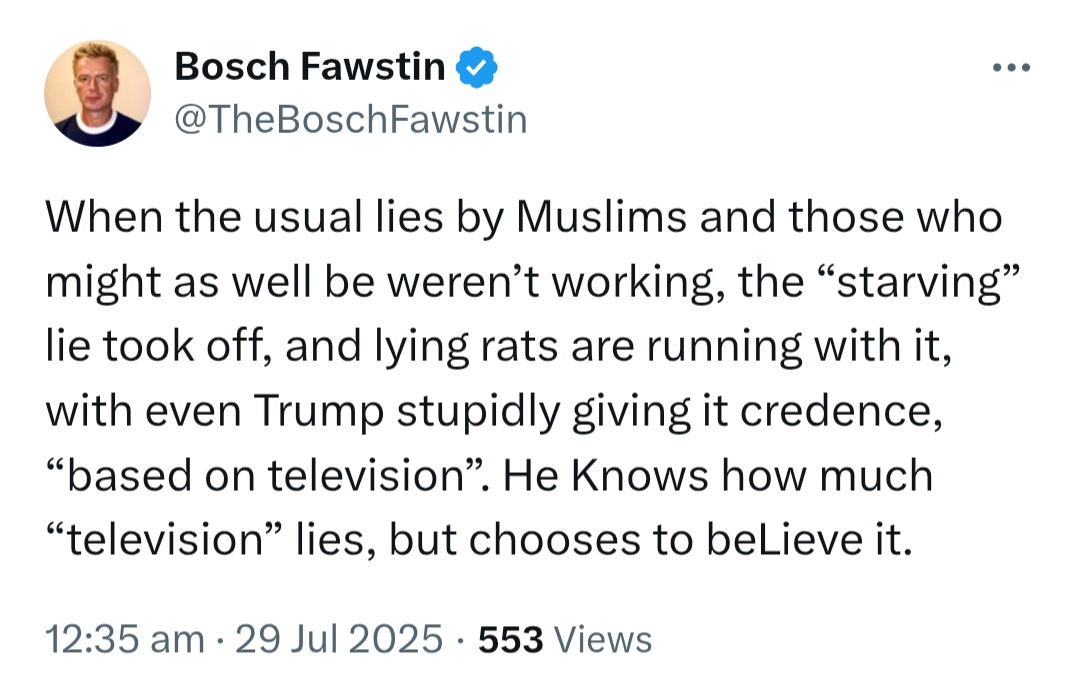Screen dimensions: 1080x699
Task: Click the word Trump in tweet
Action: click(318, 411)
